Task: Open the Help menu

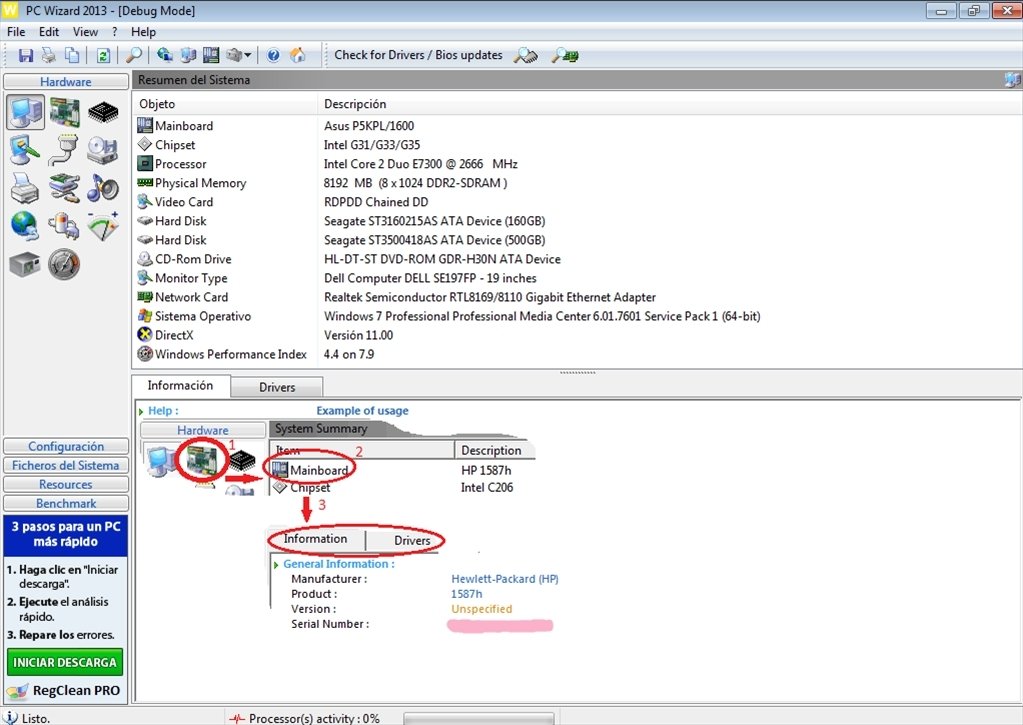Action: point(144,31)
